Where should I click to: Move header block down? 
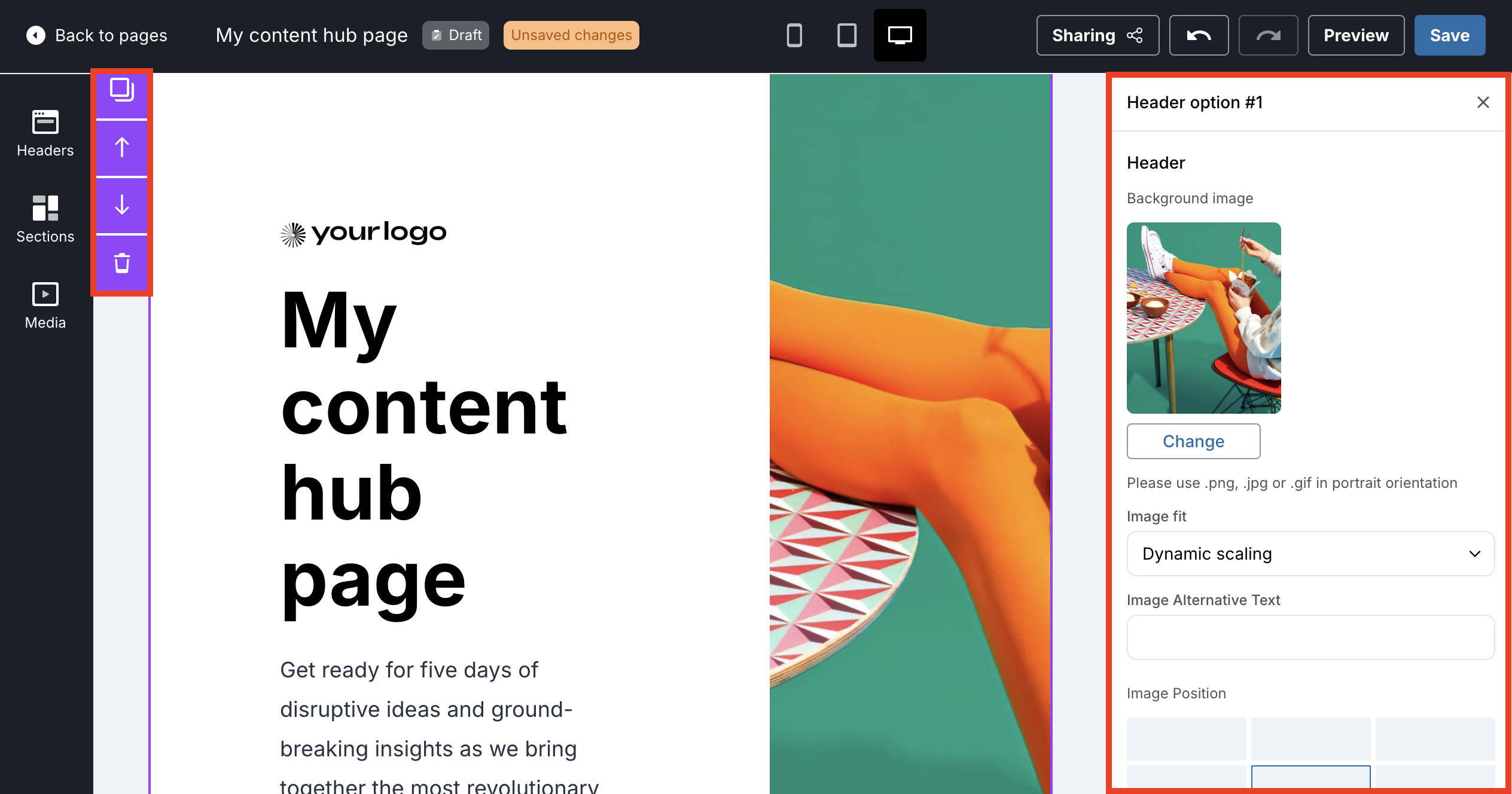point(122,205)
